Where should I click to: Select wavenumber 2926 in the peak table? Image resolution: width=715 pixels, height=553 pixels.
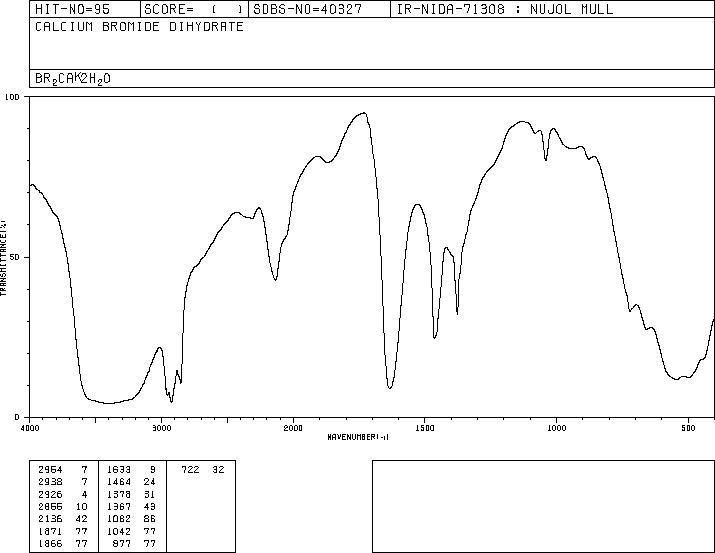pos(50,494)
